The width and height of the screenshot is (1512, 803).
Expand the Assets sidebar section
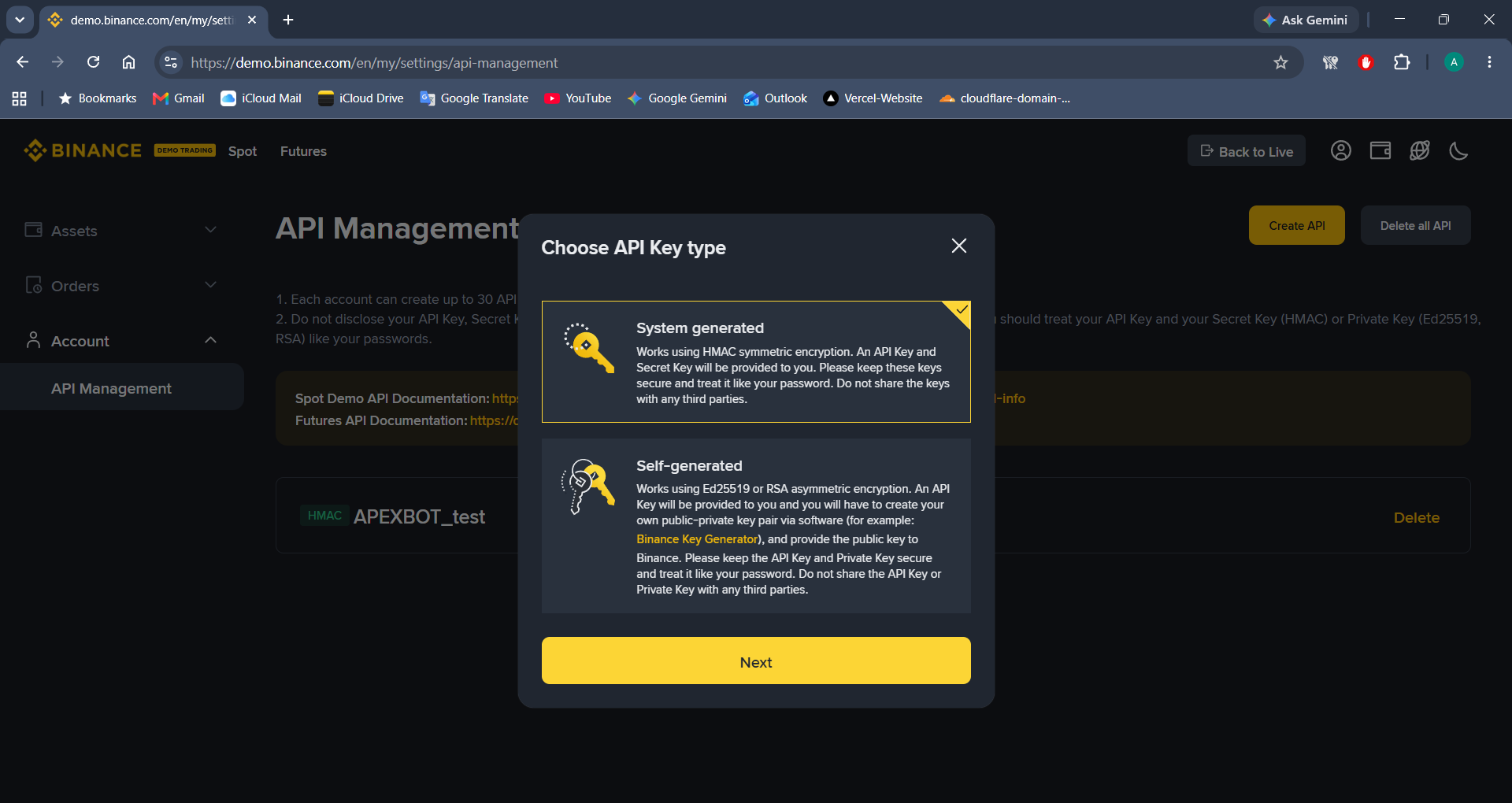point(122,230)
